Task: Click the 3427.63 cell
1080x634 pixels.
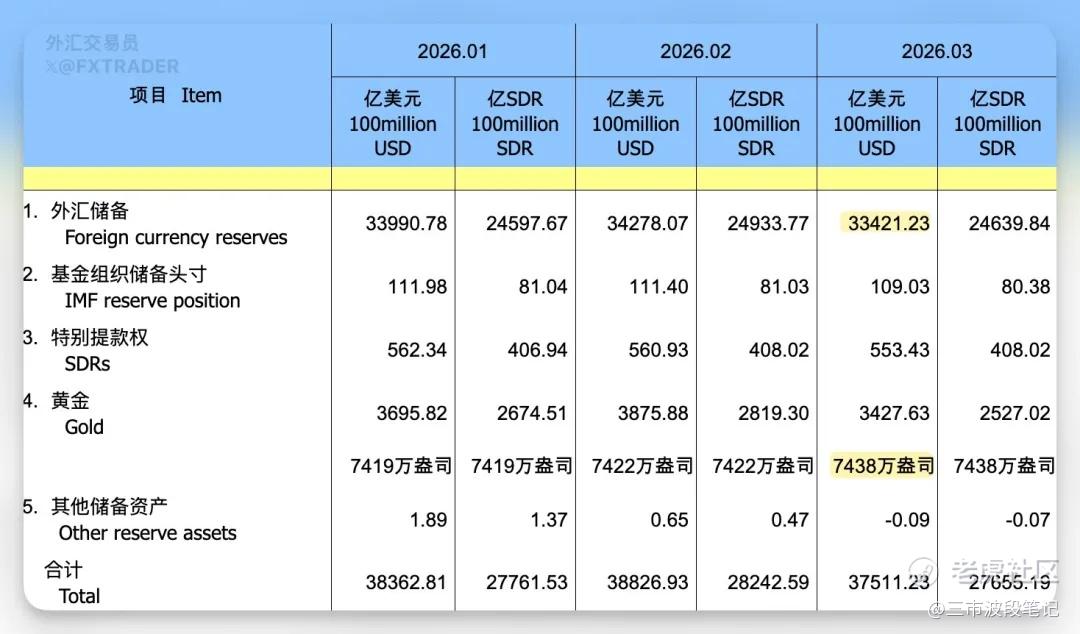Action: [894, 413]
